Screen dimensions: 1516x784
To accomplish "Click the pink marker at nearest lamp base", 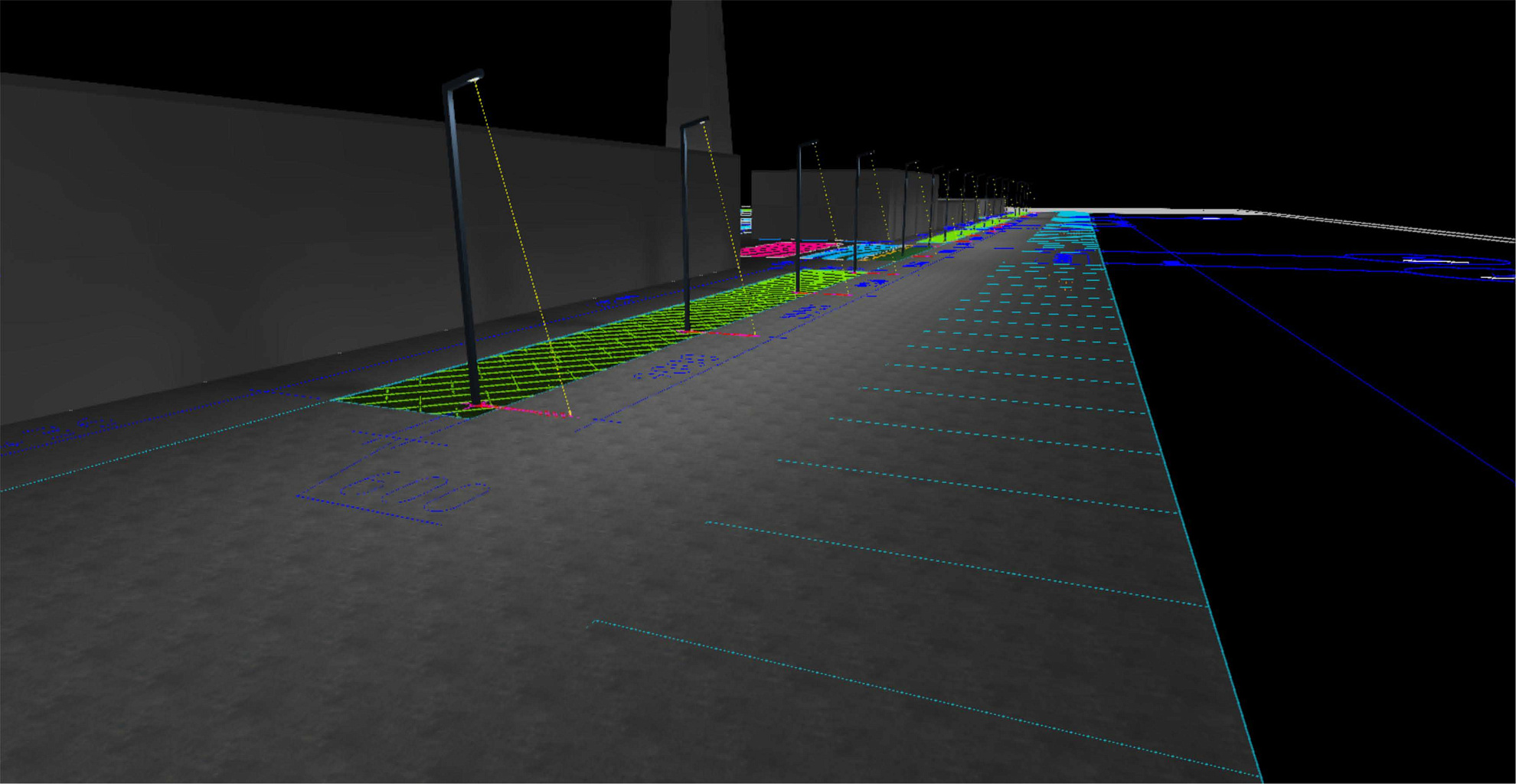I will [528, 412].
